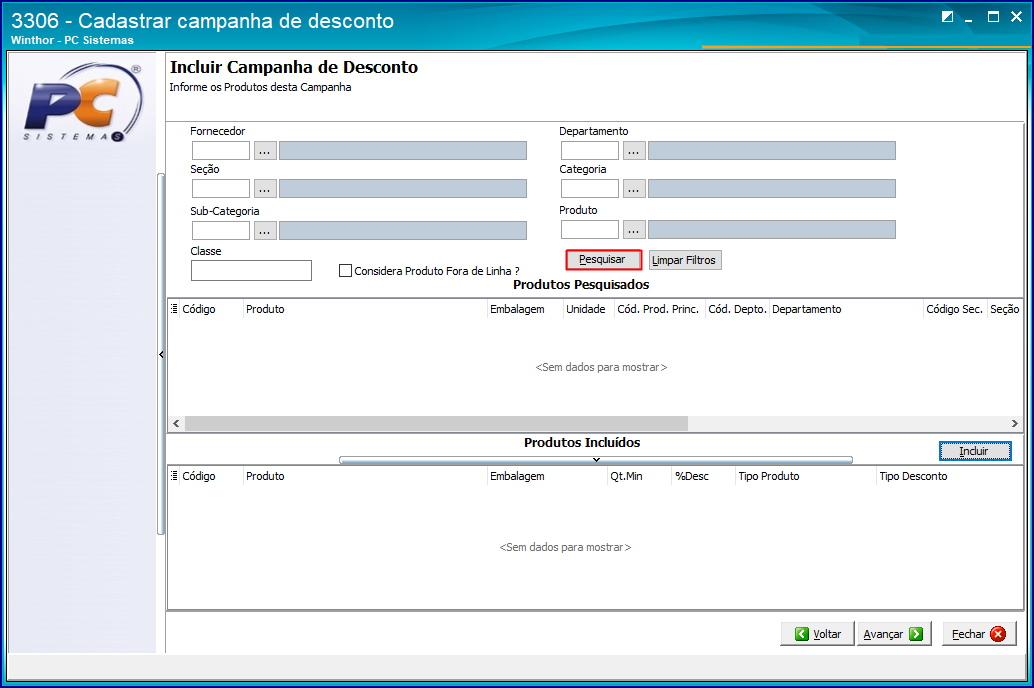Focus the Departamento code field
1034x688 pixels.
point(590,151)
